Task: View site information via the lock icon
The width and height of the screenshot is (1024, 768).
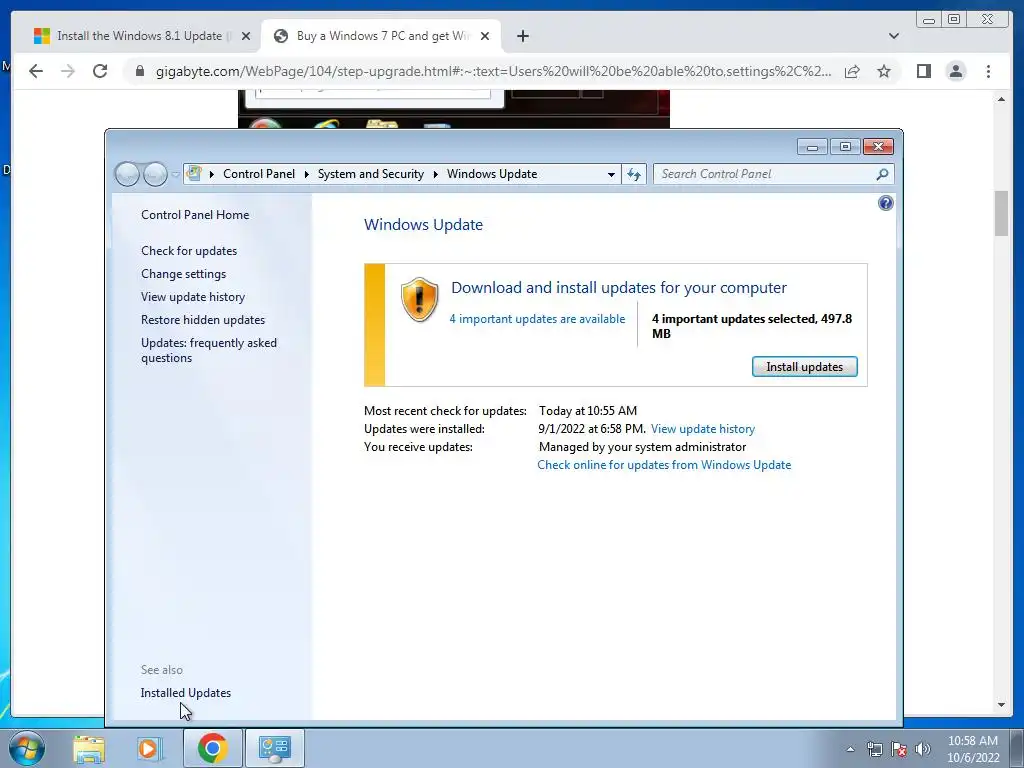Action: (x=140, y=71)
